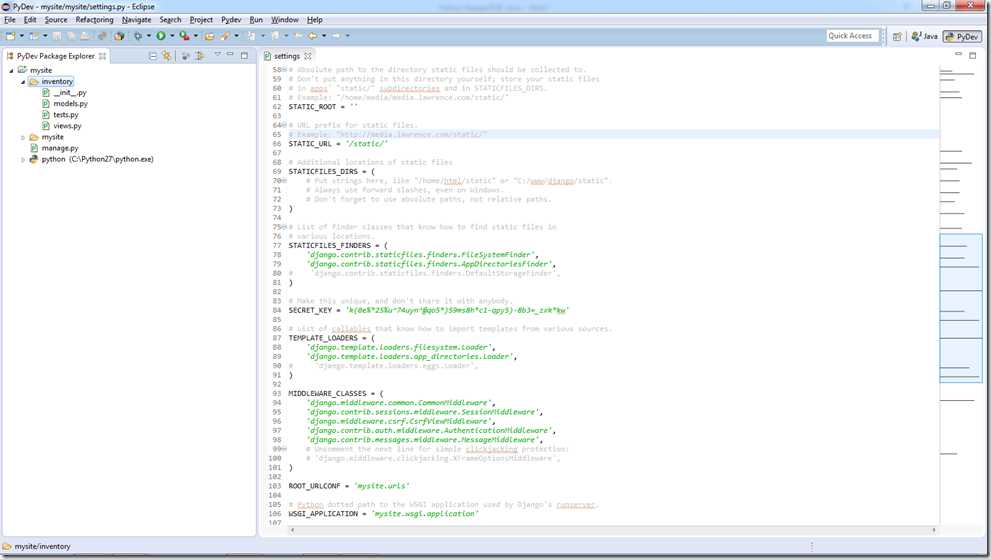Select views.py in the tree

[x=67, y=126]
